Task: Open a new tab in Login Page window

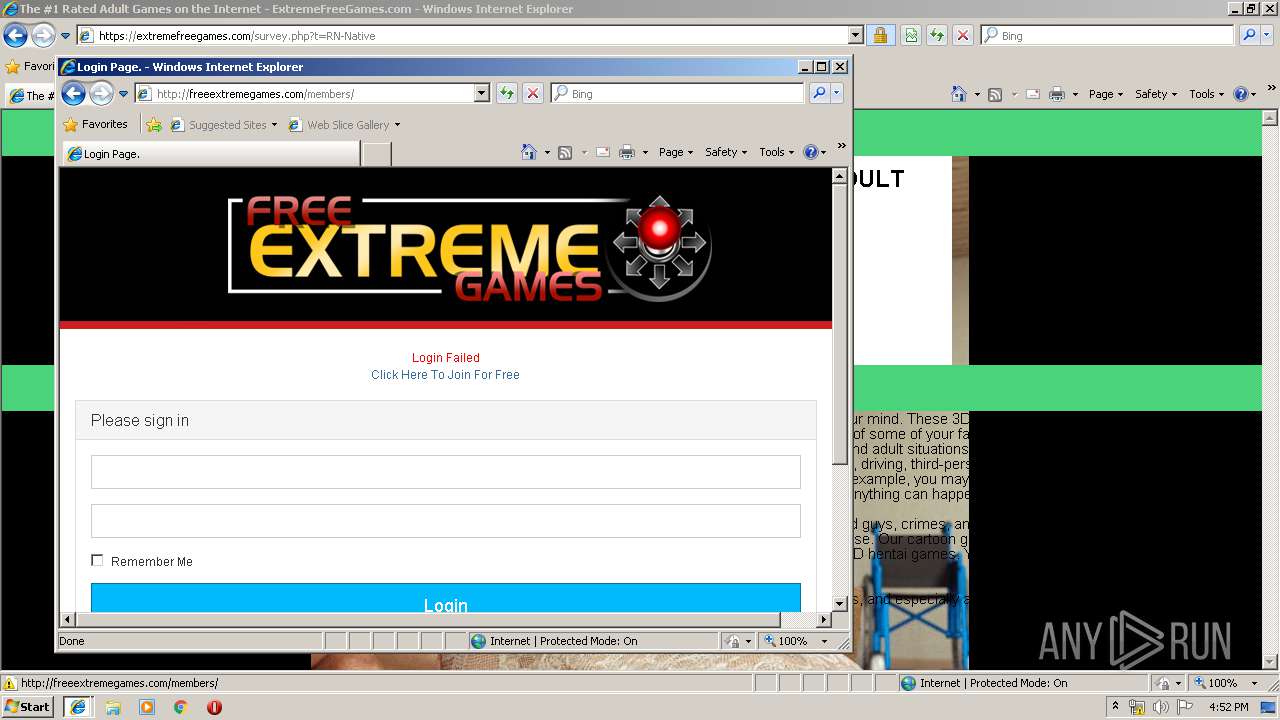Action: pos(376,154)
